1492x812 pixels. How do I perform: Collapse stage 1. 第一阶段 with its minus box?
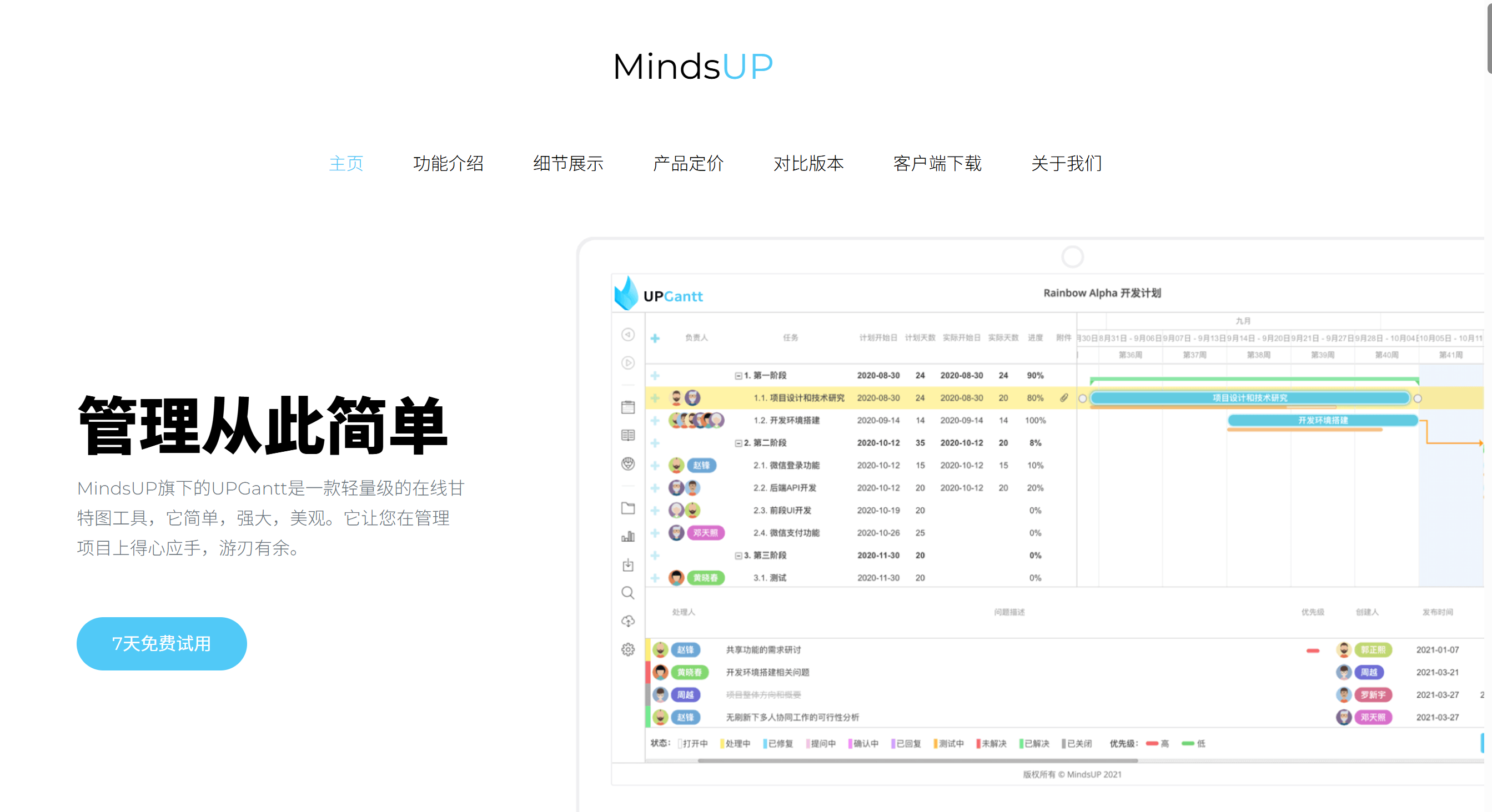point(740,375)
